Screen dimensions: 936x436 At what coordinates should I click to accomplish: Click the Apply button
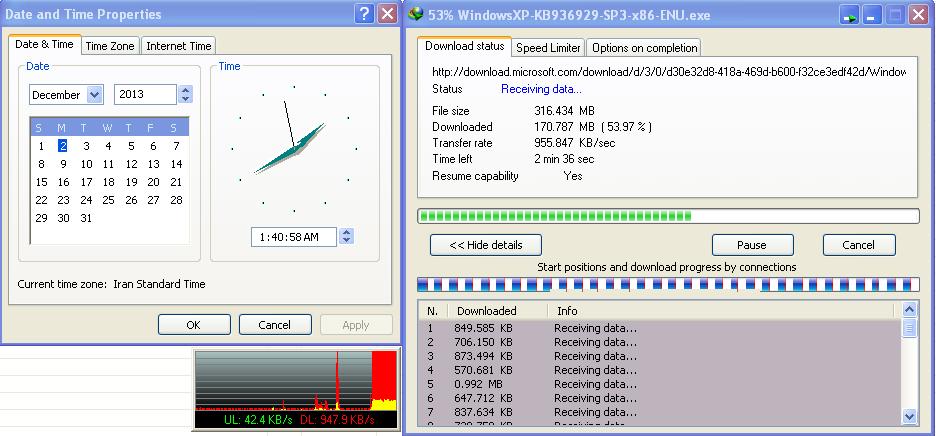pos(356,325)
